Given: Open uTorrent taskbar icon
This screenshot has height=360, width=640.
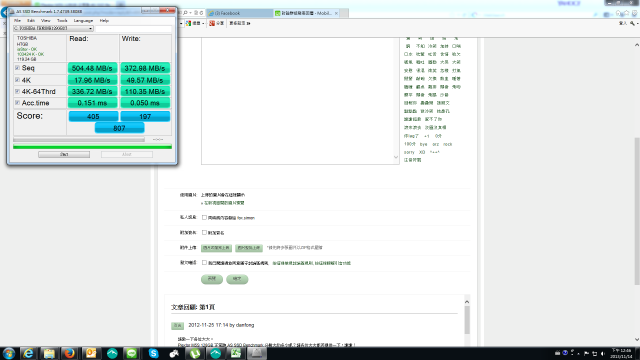Looking at the screenshot, I should 195,353.
